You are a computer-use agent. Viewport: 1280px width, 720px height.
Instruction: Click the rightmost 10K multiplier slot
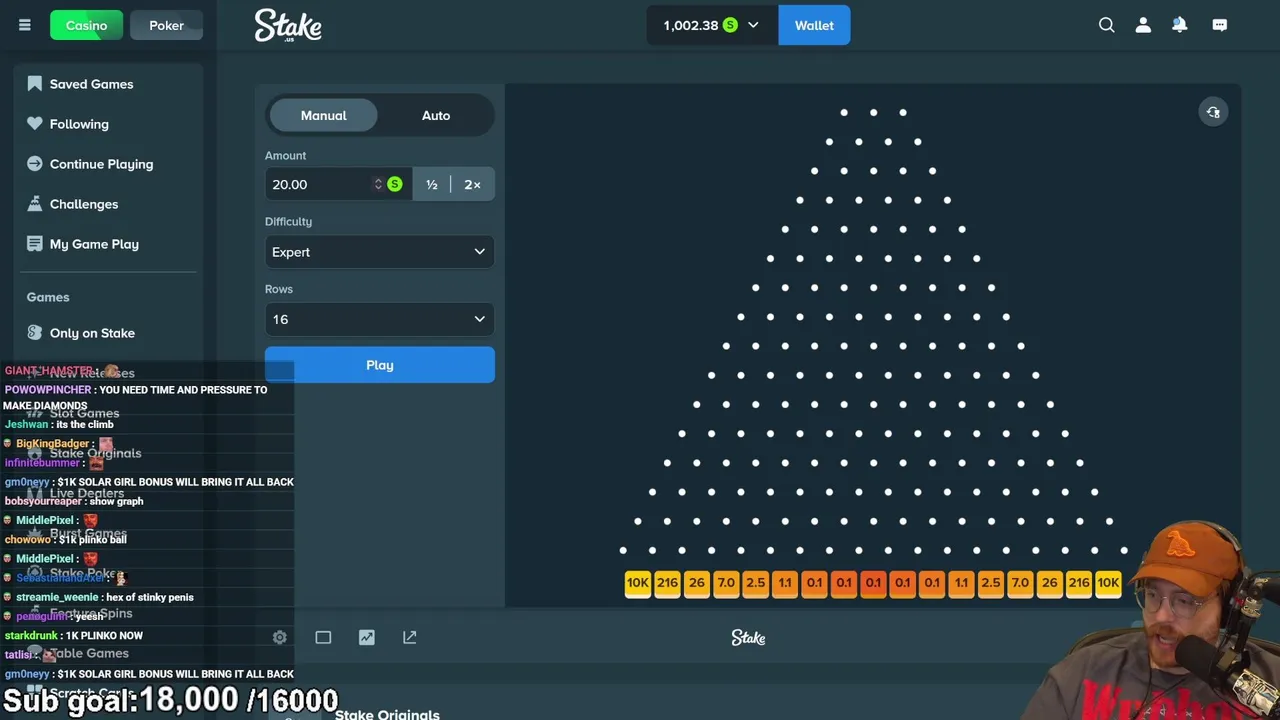[x=1108, y=582]
